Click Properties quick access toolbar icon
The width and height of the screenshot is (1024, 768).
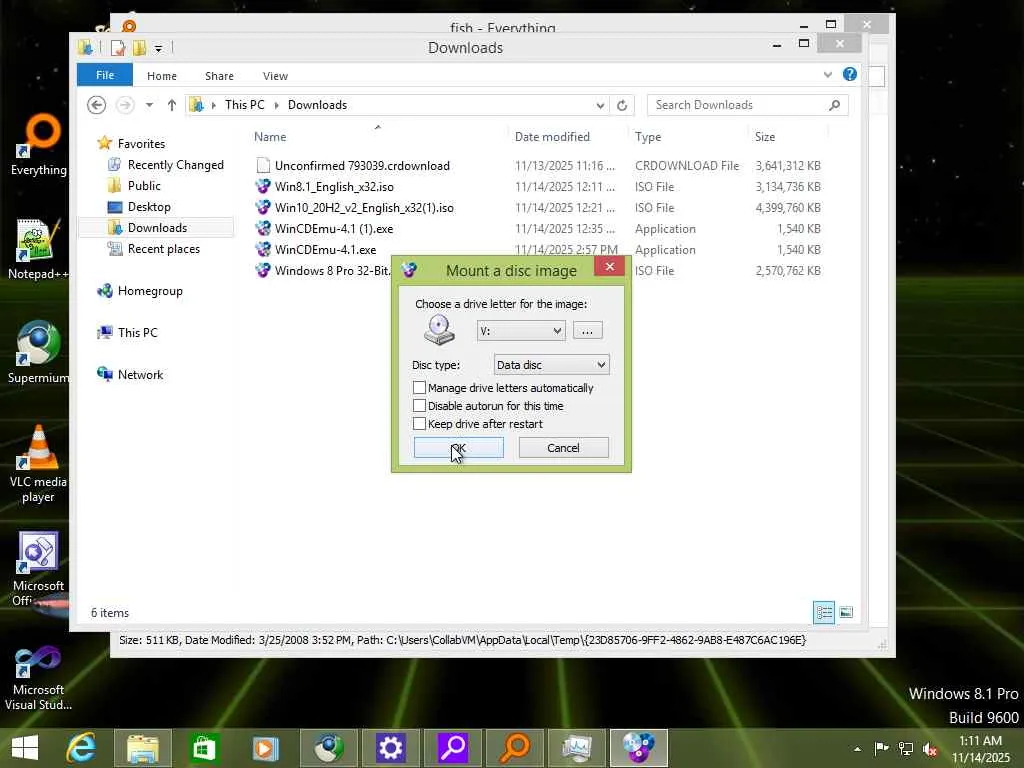point(118,48)
